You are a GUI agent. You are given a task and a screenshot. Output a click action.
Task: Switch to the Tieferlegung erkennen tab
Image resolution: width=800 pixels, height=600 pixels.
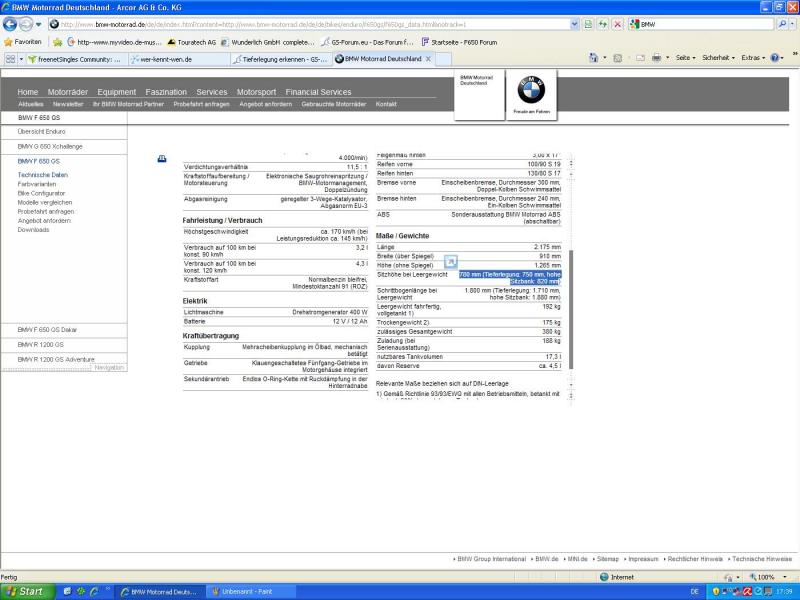tap(281, 59)
